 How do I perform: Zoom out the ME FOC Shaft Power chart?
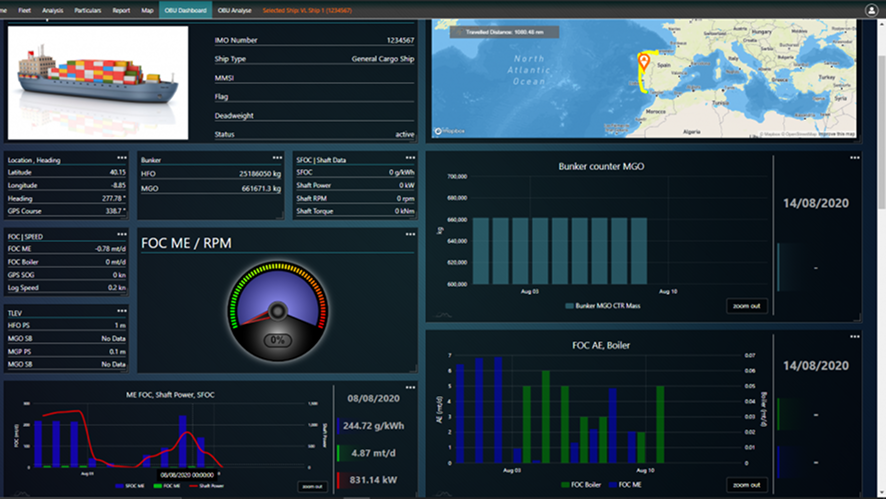(x=312, y=486)
